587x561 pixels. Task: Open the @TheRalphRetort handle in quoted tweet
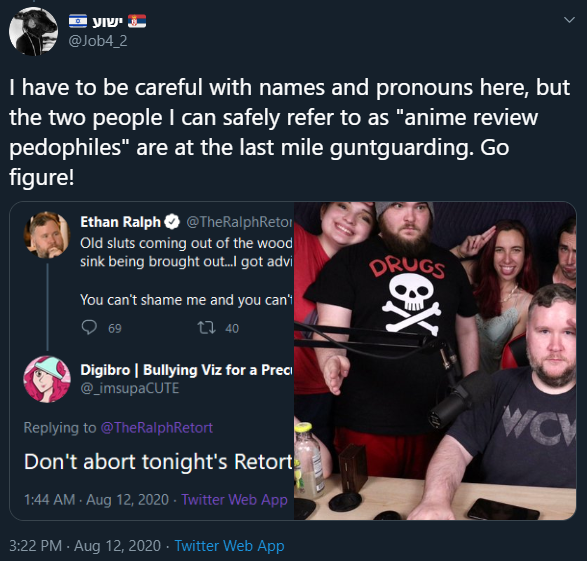[x=240, y=222]
